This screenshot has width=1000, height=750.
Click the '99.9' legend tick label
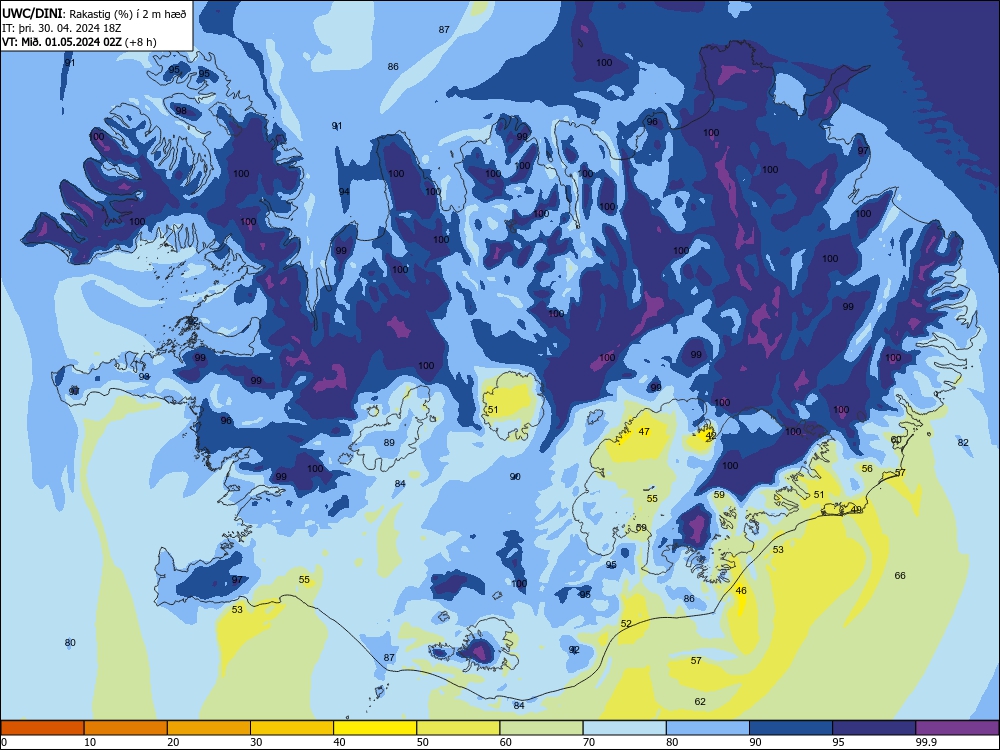925,742
